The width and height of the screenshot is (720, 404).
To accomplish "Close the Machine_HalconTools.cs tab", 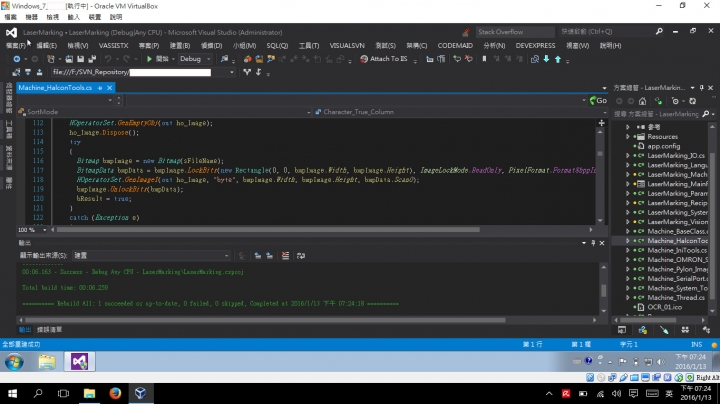I will (x=110, y=88).
